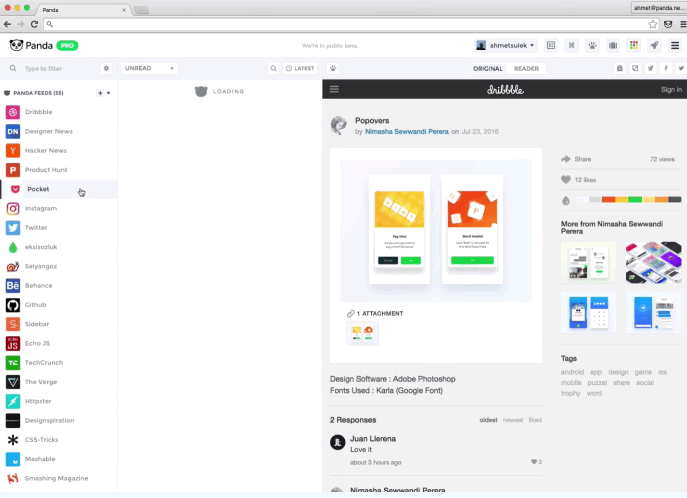Open The Verge feed icon
Screen dimensions: 687x498
tap(13, 382)
